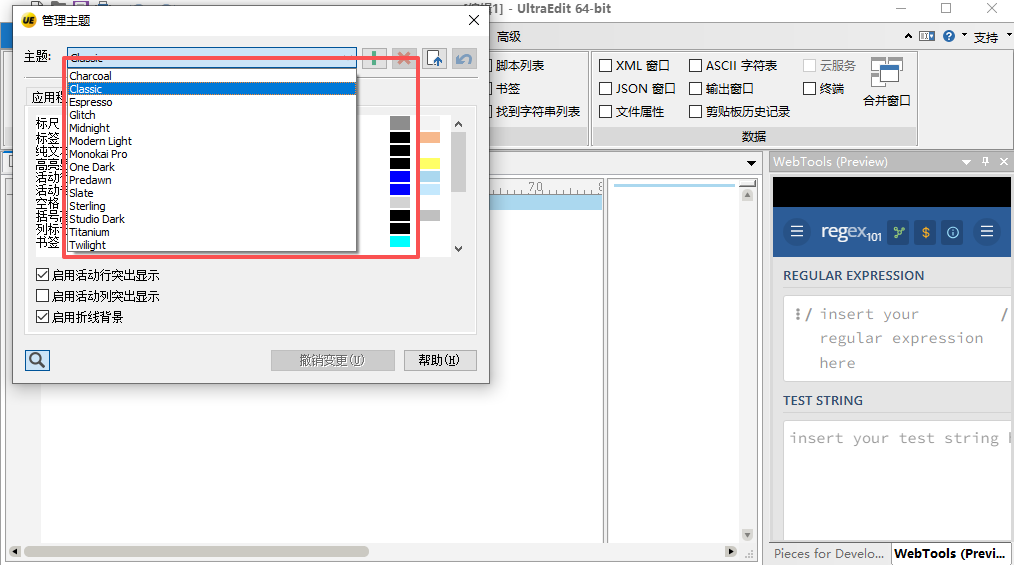1014x565 pixels.
Task: Open regex101 right hamburger menu
Action: click(987, 231)
